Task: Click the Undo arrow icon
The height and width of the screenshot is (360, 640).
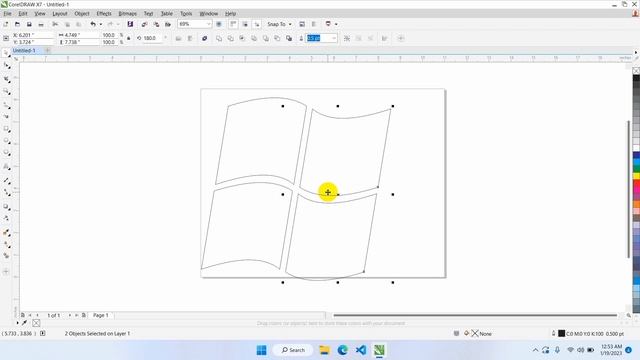Action: coord(93,24)
